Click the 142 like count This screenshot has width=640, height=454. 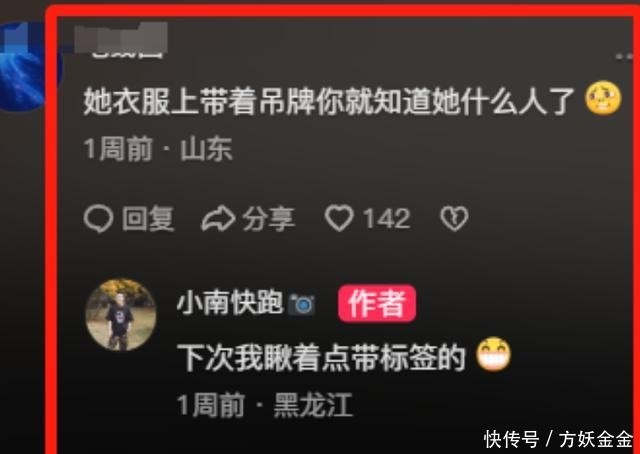tap(387, 219)
